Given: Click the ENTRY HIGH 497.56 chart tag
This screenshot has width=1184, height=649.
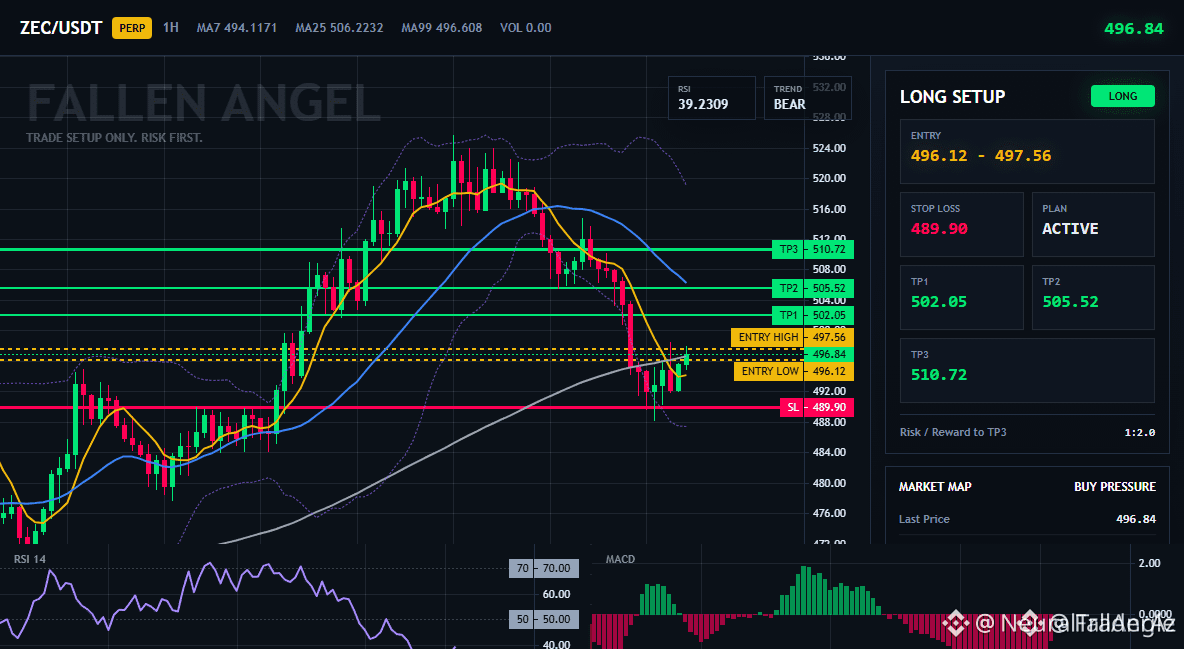Looking at the screenshot, I should point(792,337).
